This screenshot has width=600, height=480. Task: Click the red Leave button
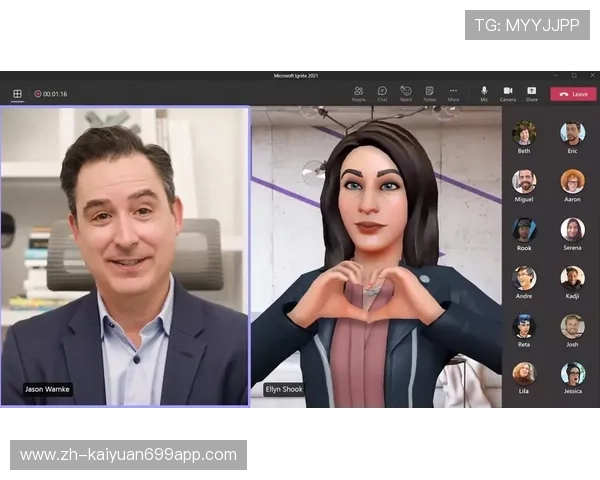click(x=573, y=94)
